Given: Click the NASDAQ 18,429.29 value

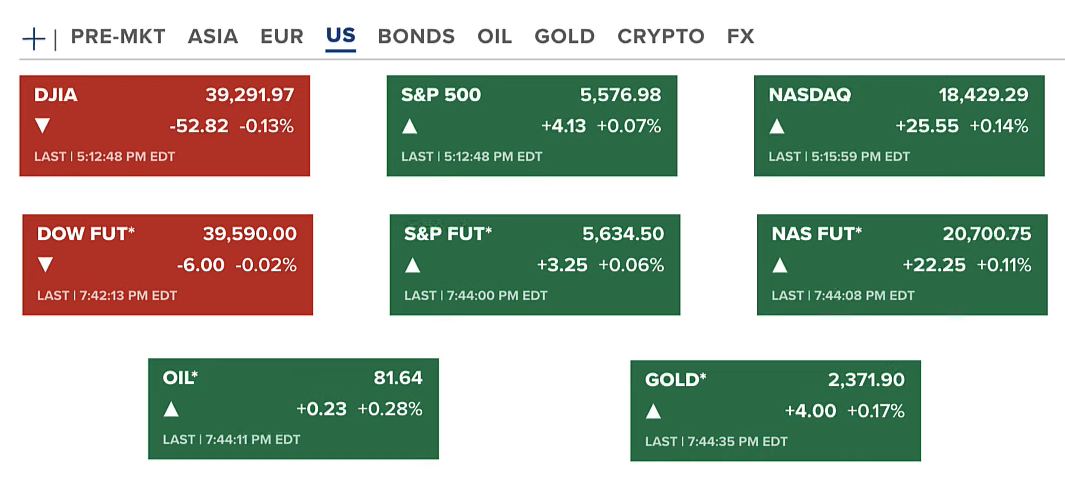Looking at the screenshot, I should (983, 95).
